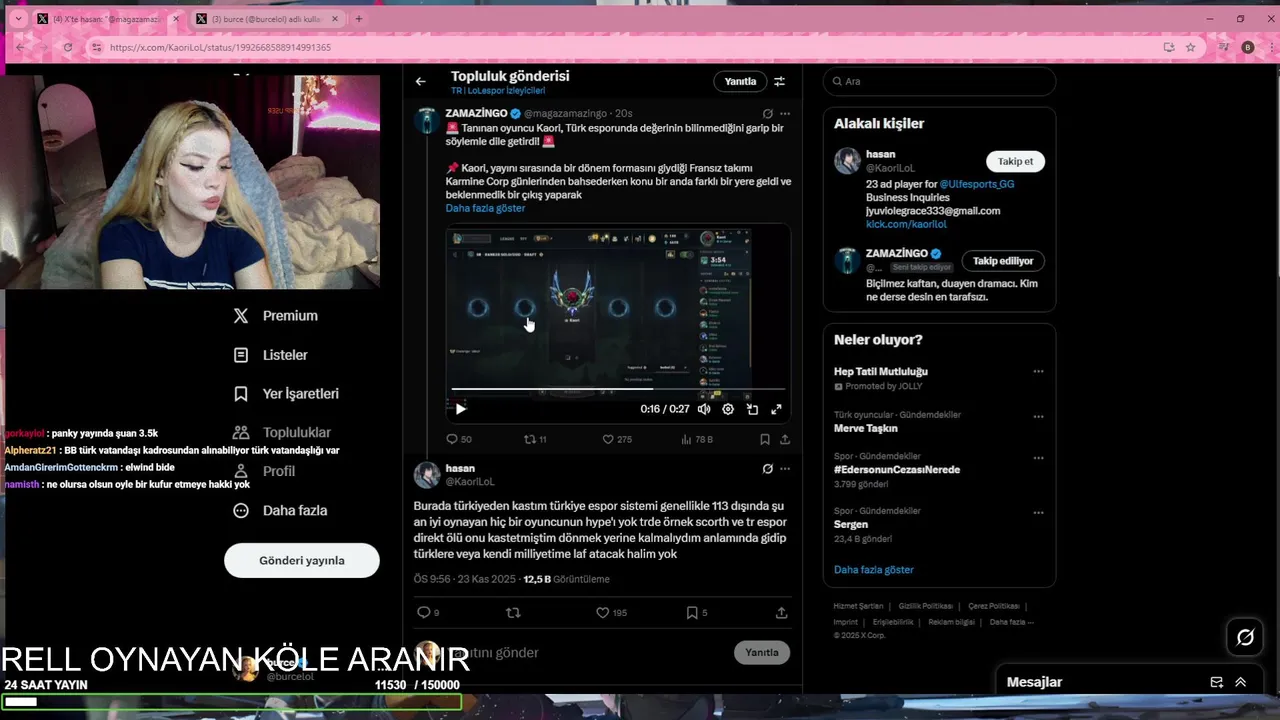The height and width of the screenshot is (720, 1280).
Task: Open the Chrome profile B avatar
Action: pos(1247,47)
